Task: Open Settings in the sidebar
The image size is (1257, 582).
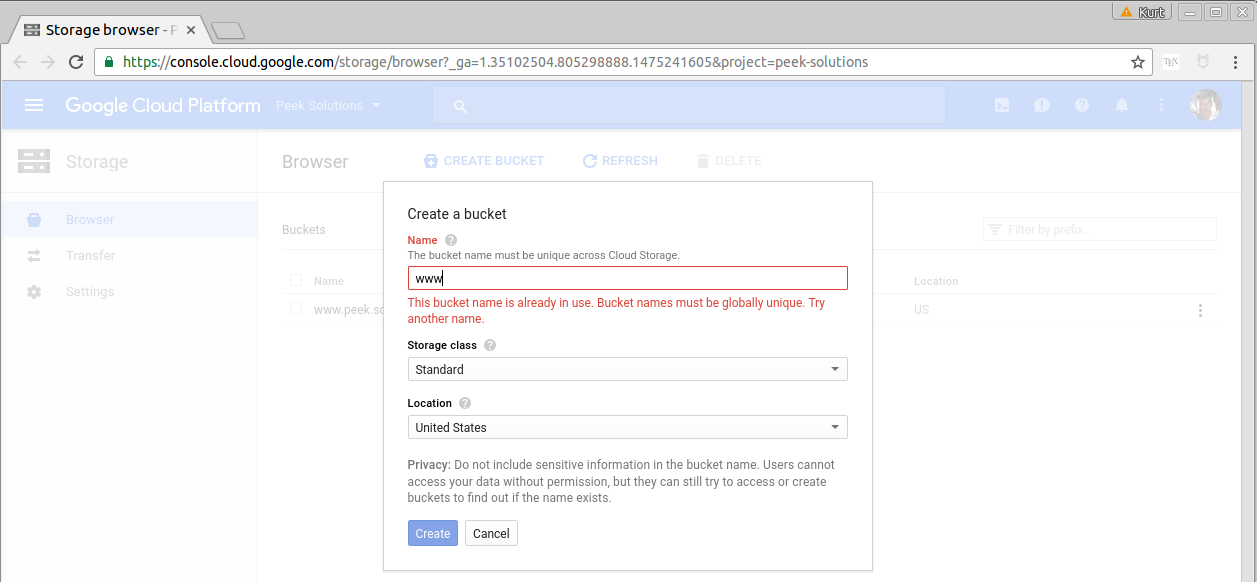Action: pos(129,291)
